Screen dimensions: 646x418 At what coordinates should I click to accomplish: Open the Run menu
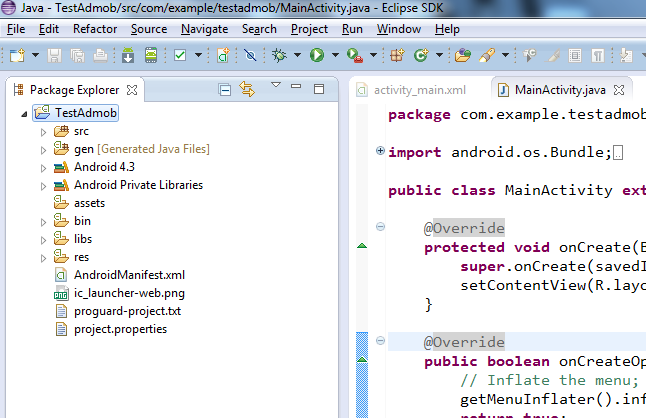(x=352, y=29)
